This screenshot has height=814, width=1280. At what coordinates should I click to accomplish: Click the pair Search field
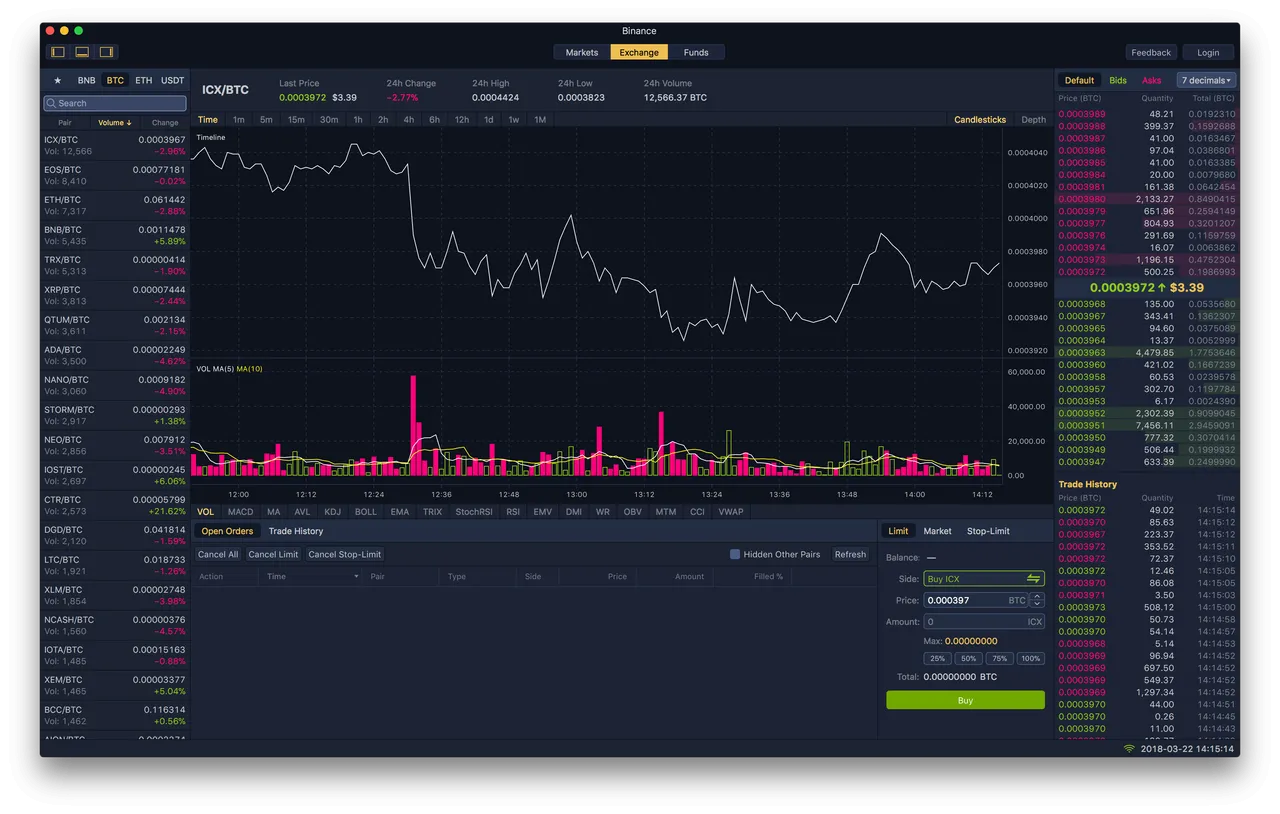tap(115, 103)
